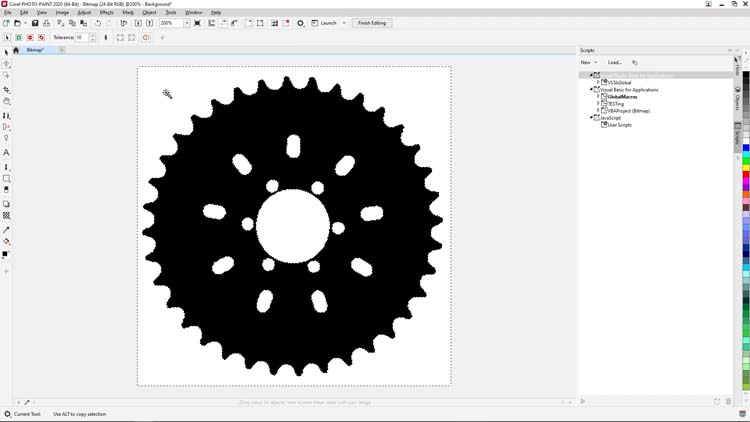Toggle the mask overlay icon on property bar

(x=146, y=37)
